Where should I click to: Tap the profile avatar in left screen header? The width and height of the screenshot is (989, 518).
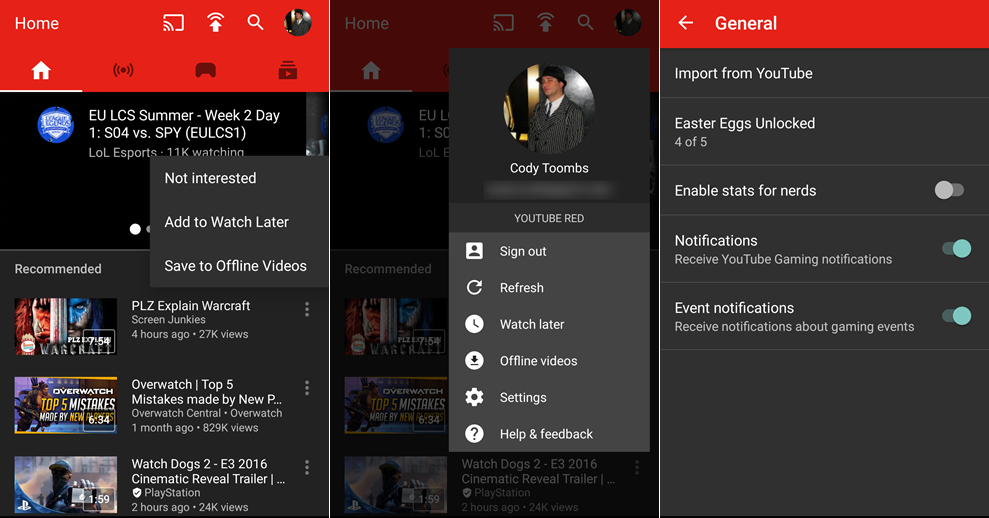click(298, 23)
